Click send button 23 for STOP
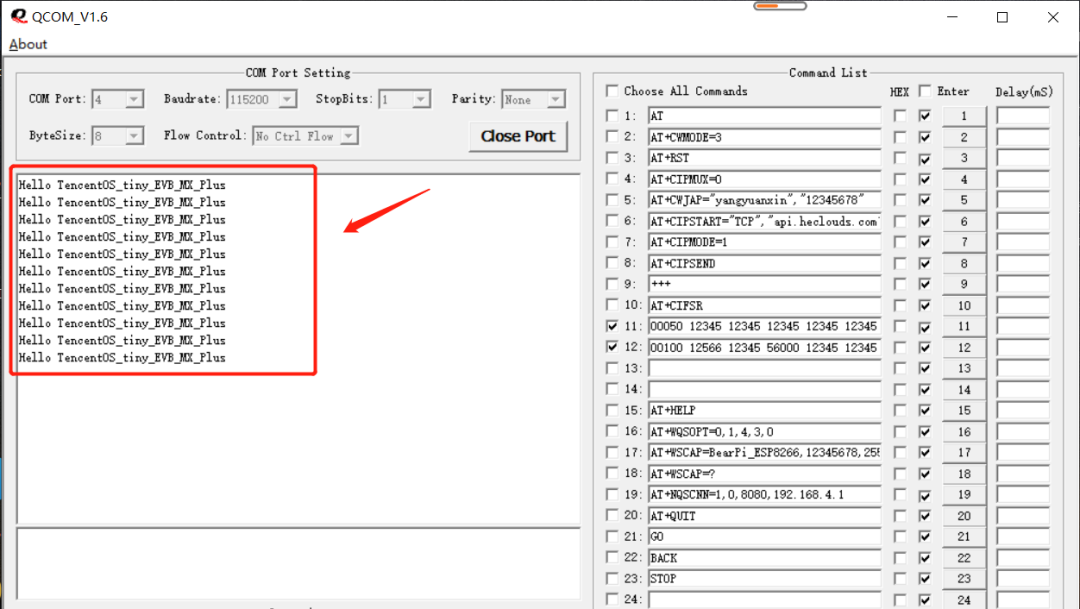Viewport: 1080px width, 609px height. (964, 579)
